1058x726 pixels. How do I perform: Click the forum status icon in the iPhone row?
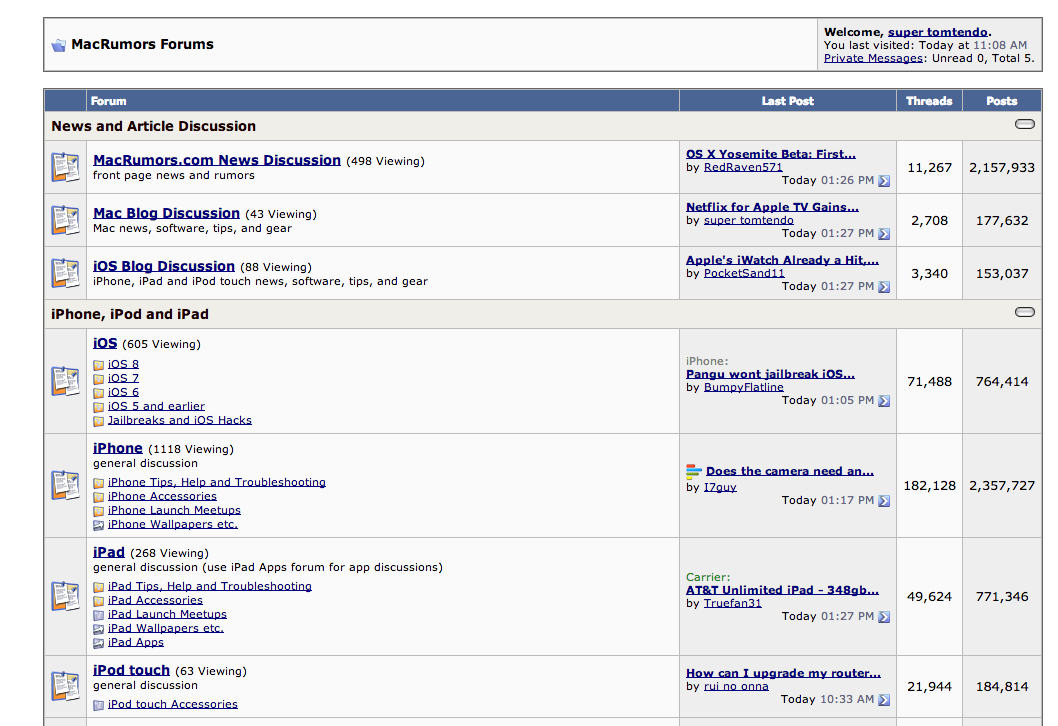tap(65, 486)
